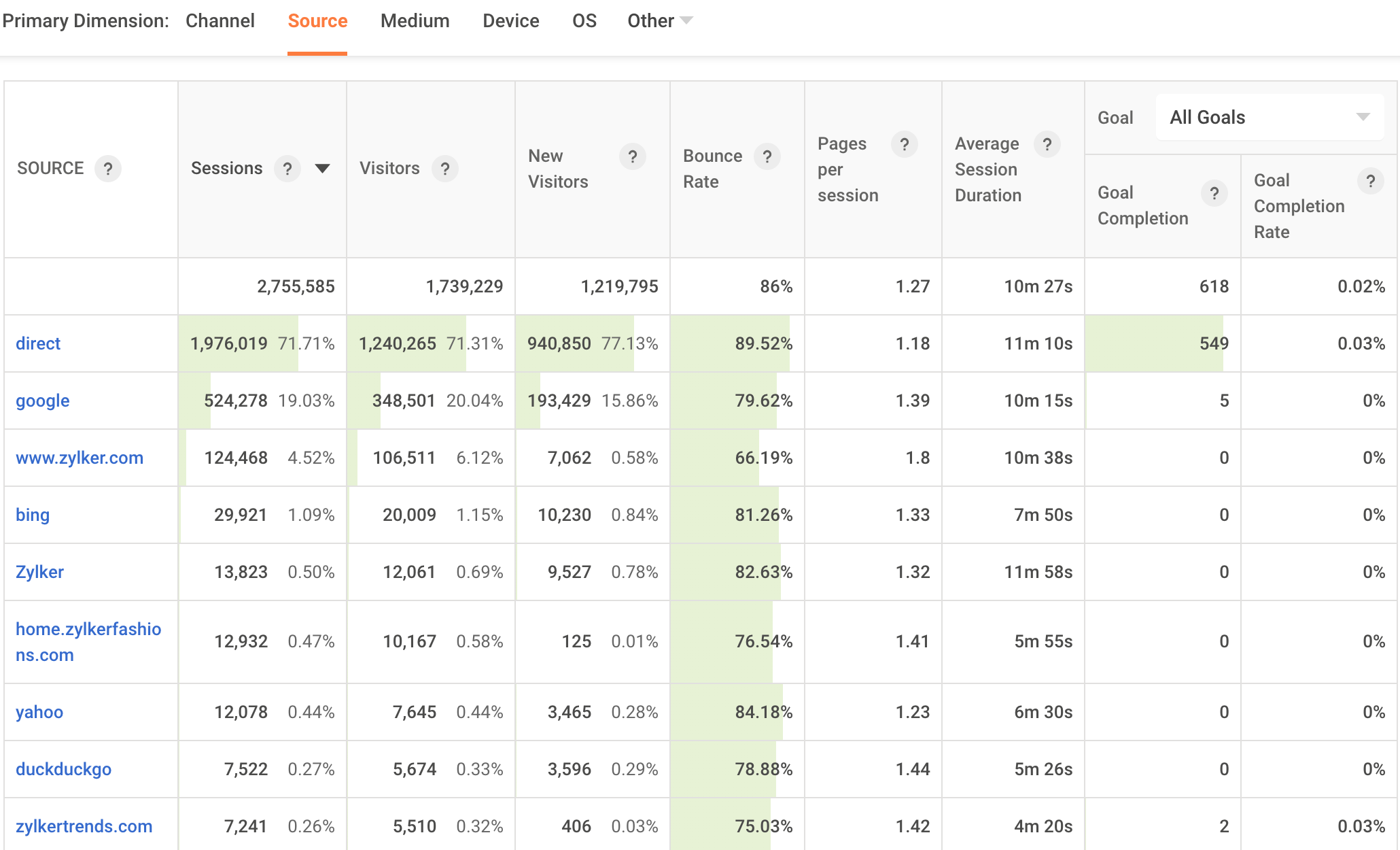Open the www.zylker.com source link

[x=80, y=458]
